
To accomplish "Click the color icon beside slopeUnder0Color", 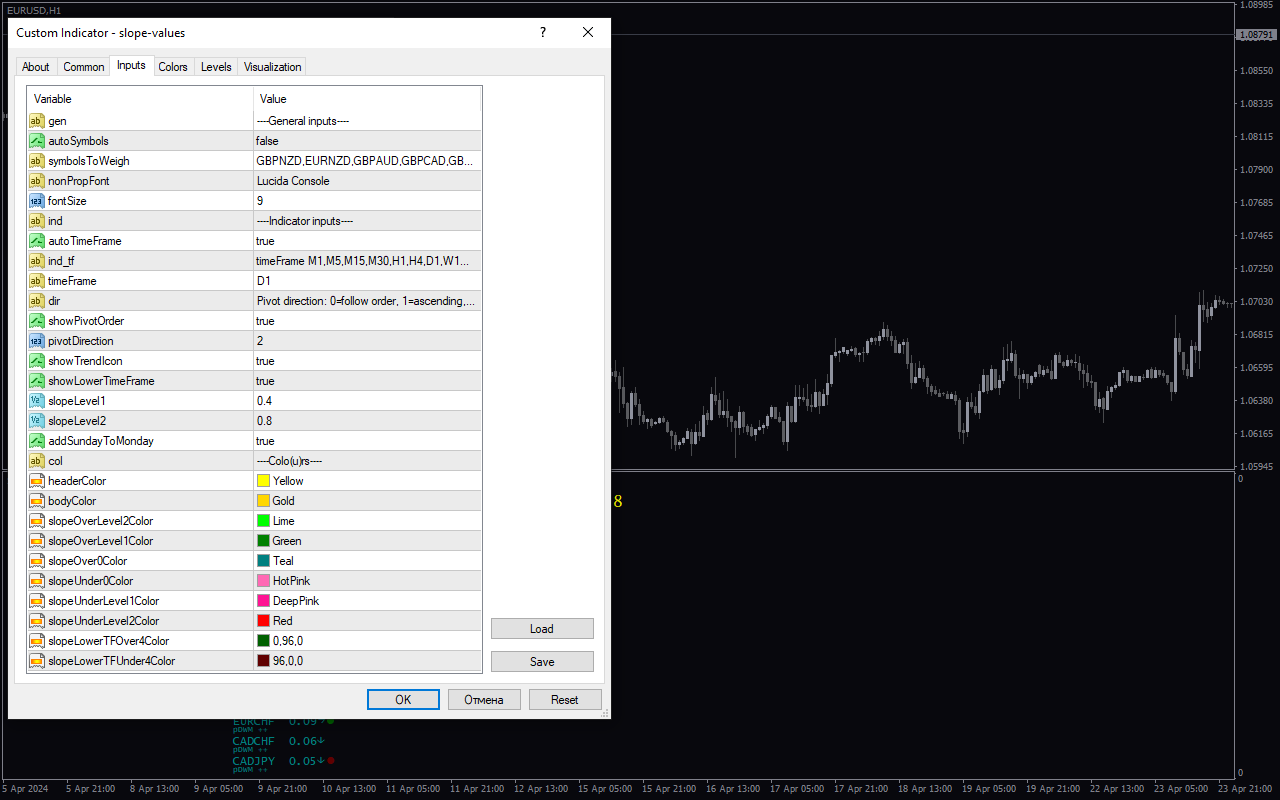I will pyautogui.click(x=36, y=581).
